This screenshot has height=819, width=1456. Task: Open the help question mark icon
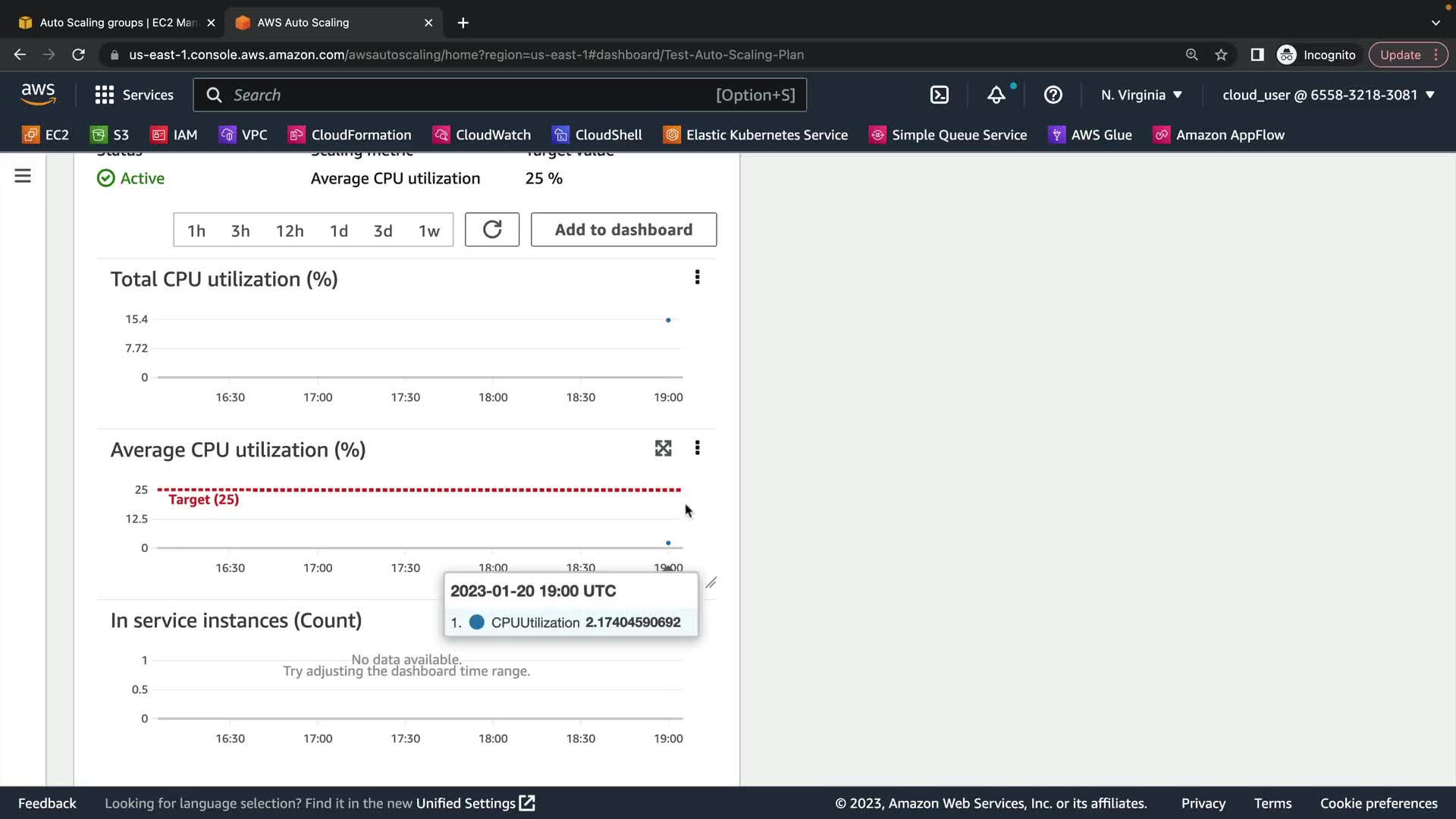pos(1053,95)
